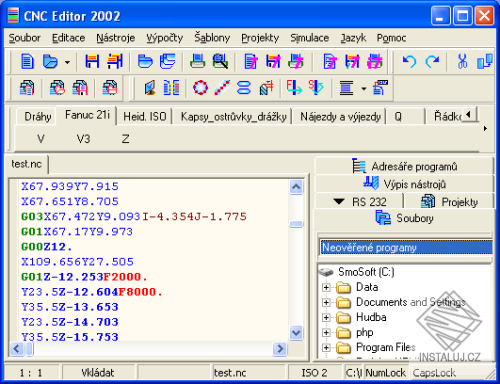This screenshot has width=500, height=384.
Task: Select the diagonal red line holes icon
Action: coord(222,88)
